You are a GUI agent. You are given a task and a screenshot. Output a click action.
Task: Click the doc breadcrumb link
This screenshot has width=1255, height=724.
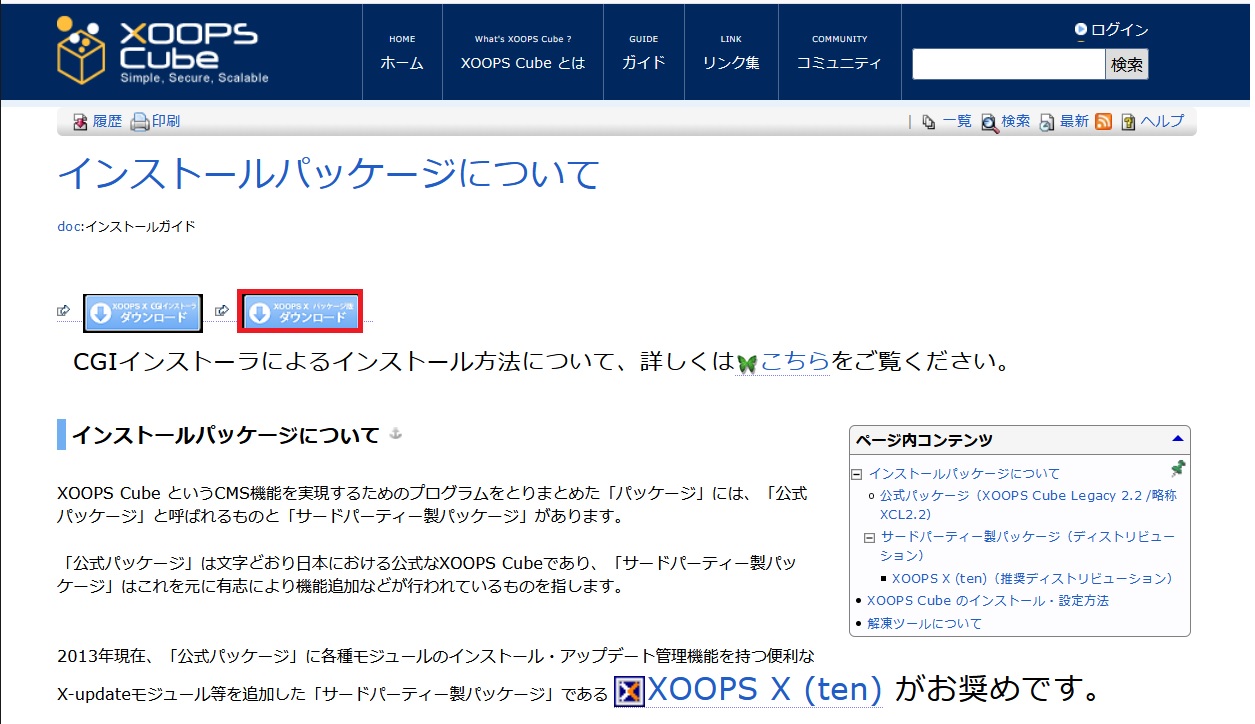68,226
